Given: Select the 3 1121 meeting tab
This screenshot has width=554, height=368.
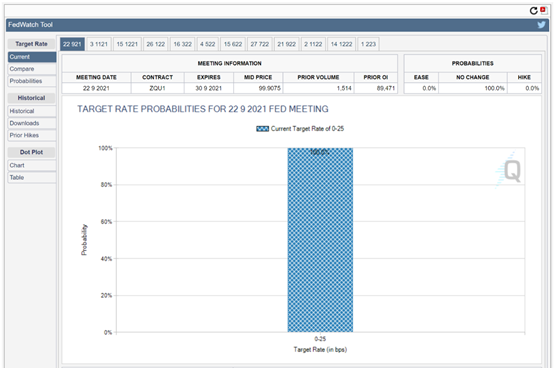Looking at the screenshot, I should (x=99, y=44).
